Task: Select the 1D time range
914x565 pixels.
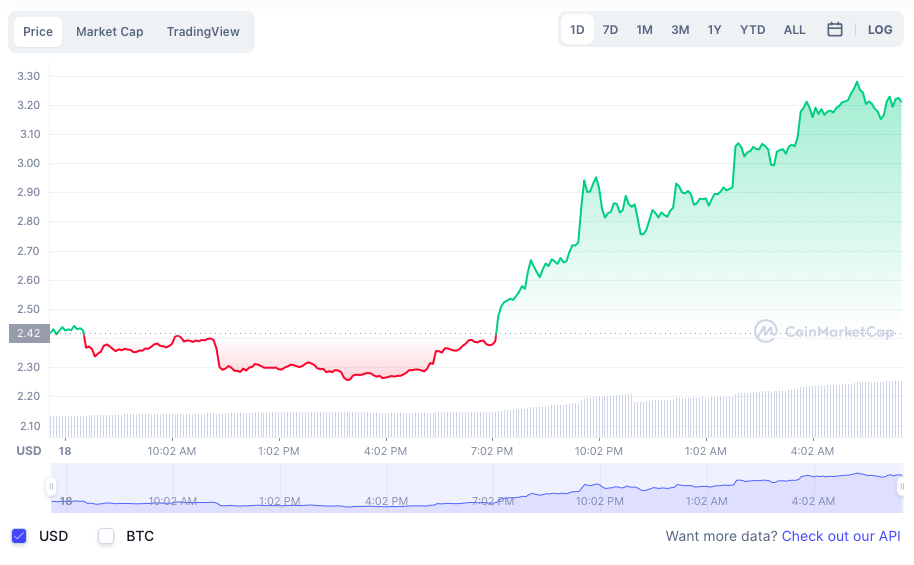Action: (577, 30)
